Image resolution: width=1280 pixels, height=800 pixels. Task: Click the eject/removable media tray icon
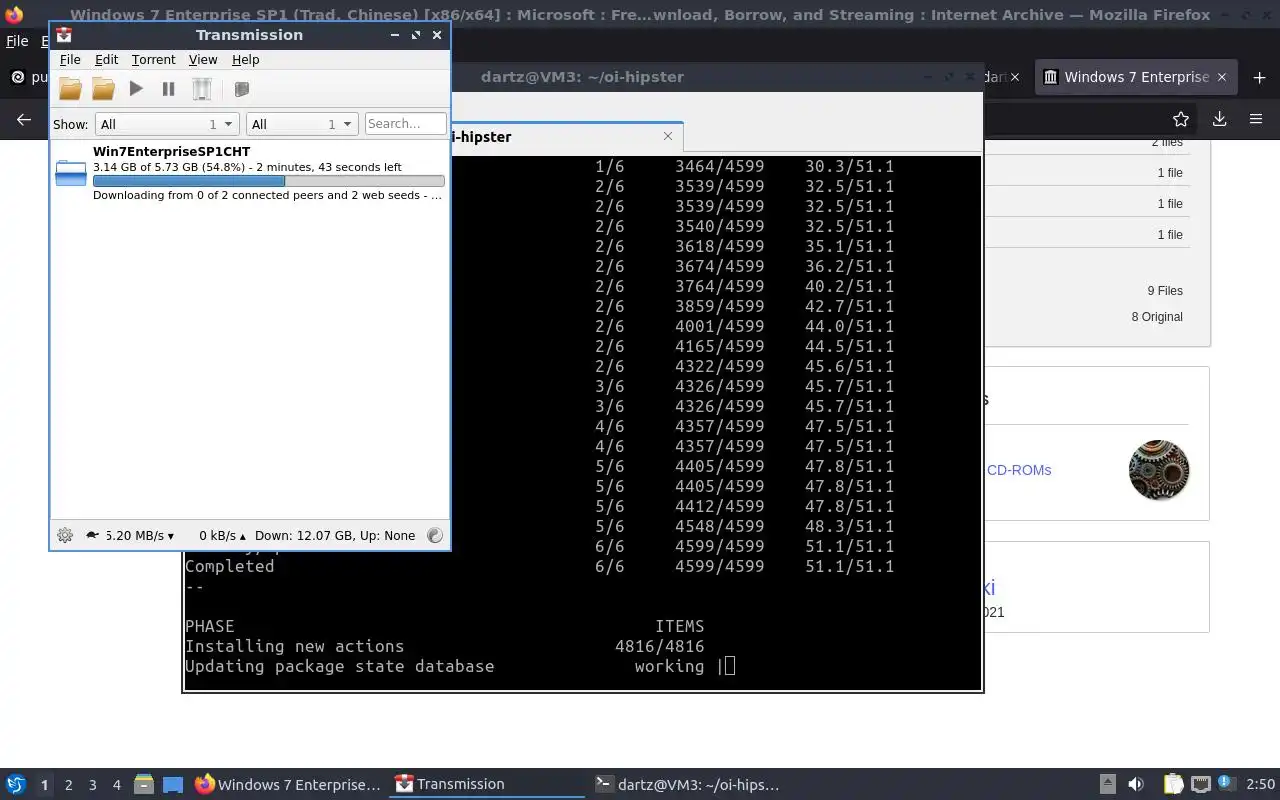1107,785
